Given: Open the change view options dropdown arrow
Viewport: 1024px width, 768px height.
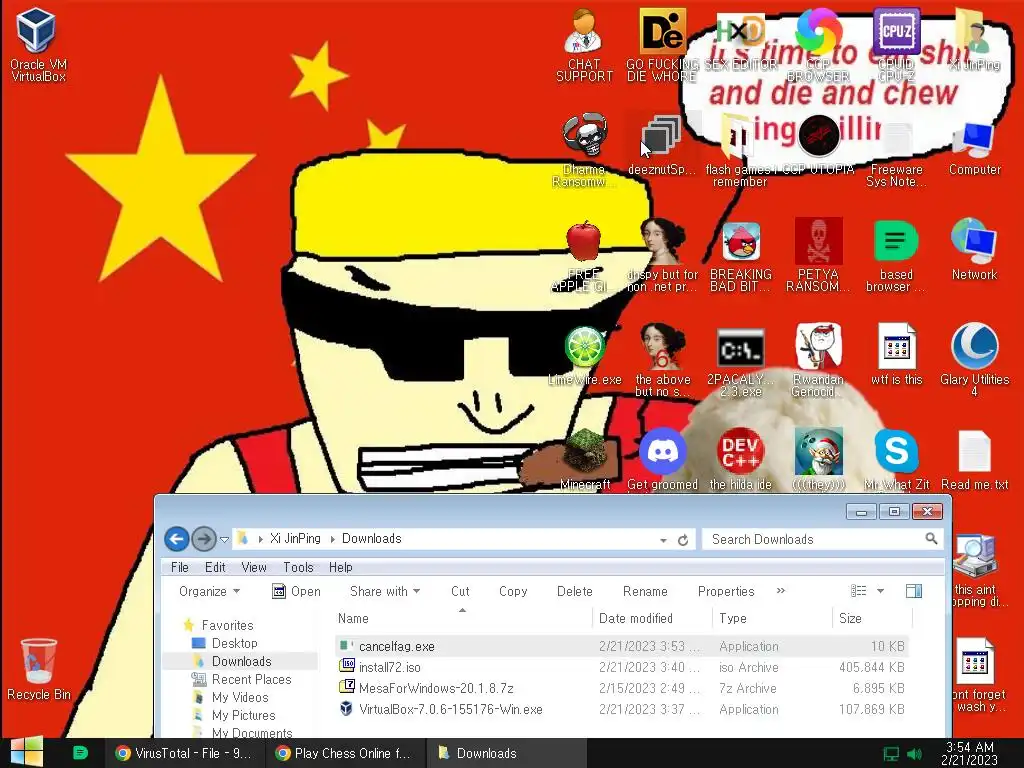Looking at the screenshot, I should (880, 591).
